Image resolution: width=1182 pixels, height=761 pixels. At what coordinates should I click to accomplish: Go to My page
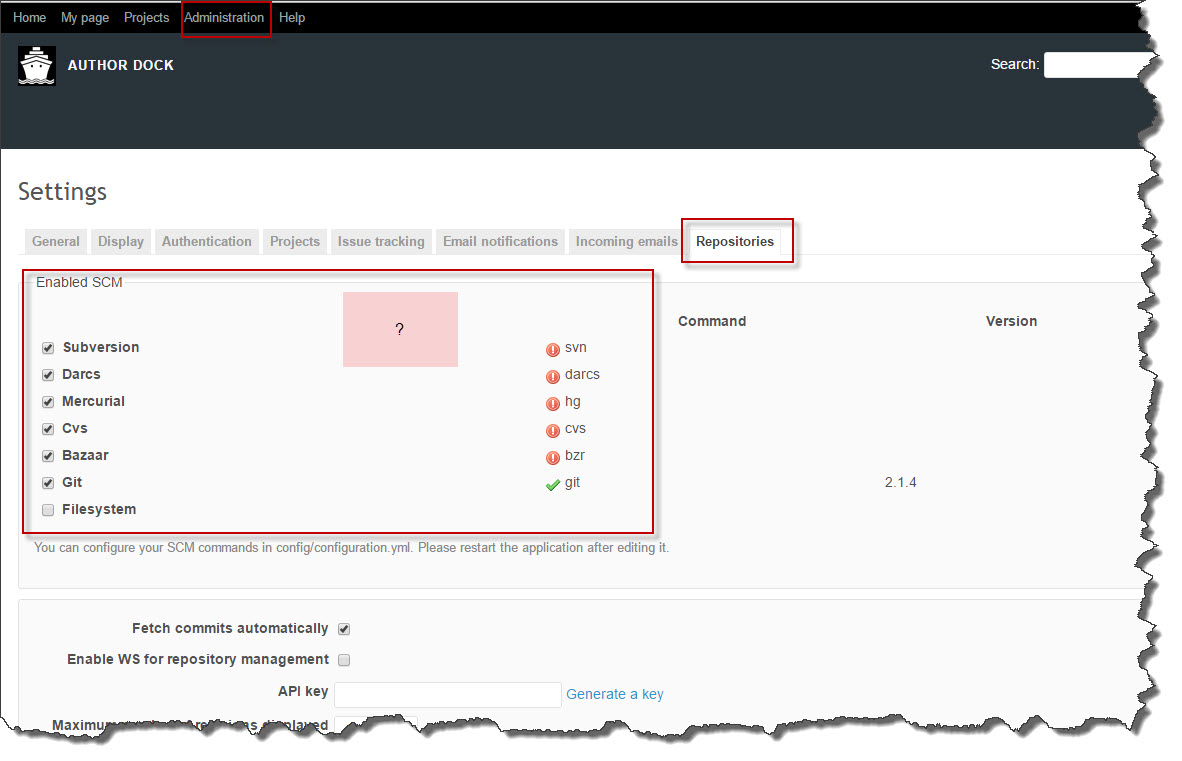85,17
